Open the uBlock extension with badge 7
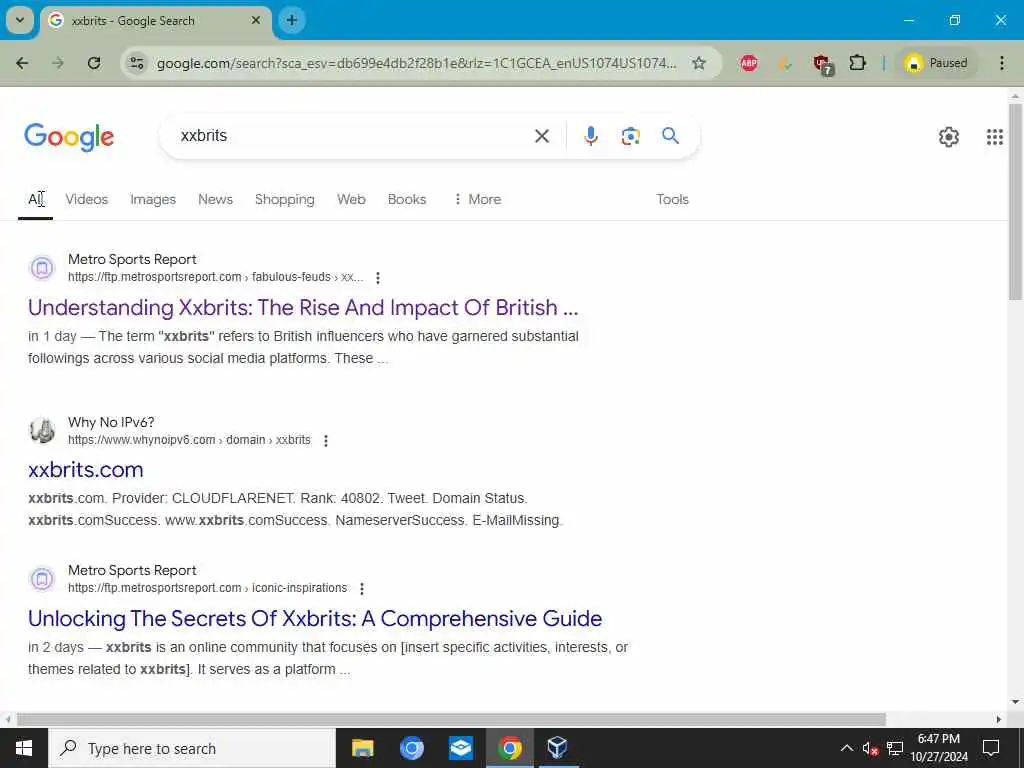 click(x=823, y=64)
